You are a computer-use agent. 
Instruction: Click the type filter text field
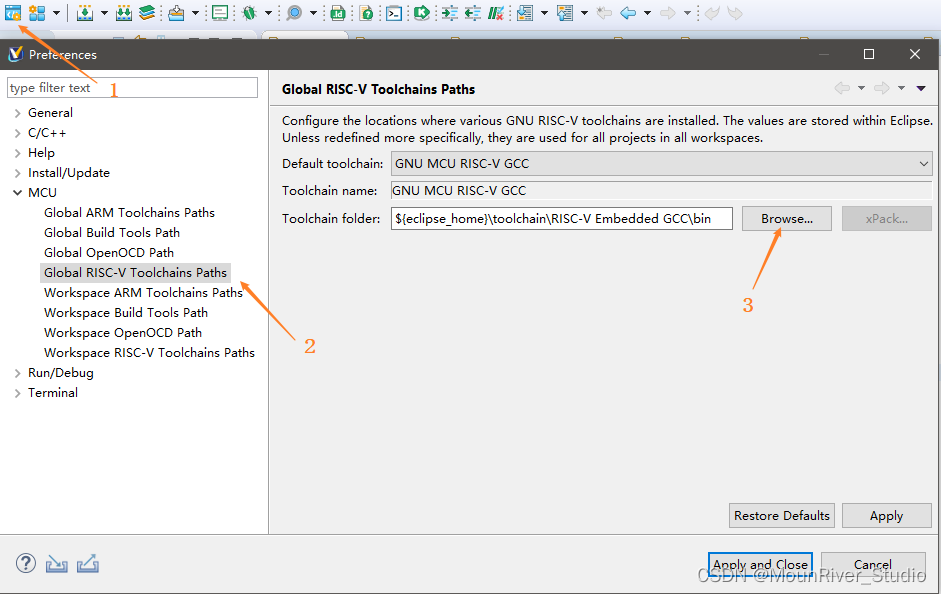tap(132, 88)
